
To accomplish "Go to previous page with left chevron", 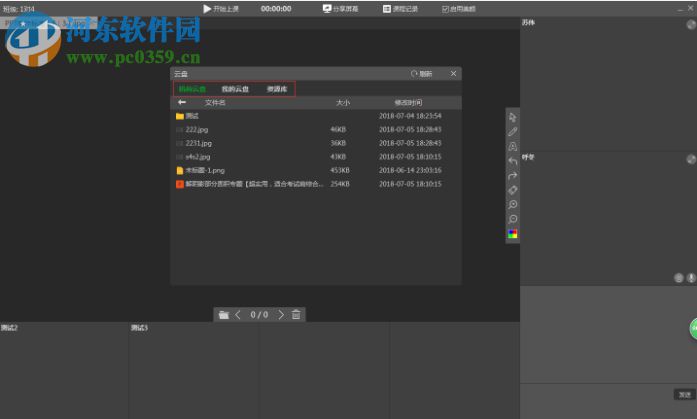I will point(238,315).
